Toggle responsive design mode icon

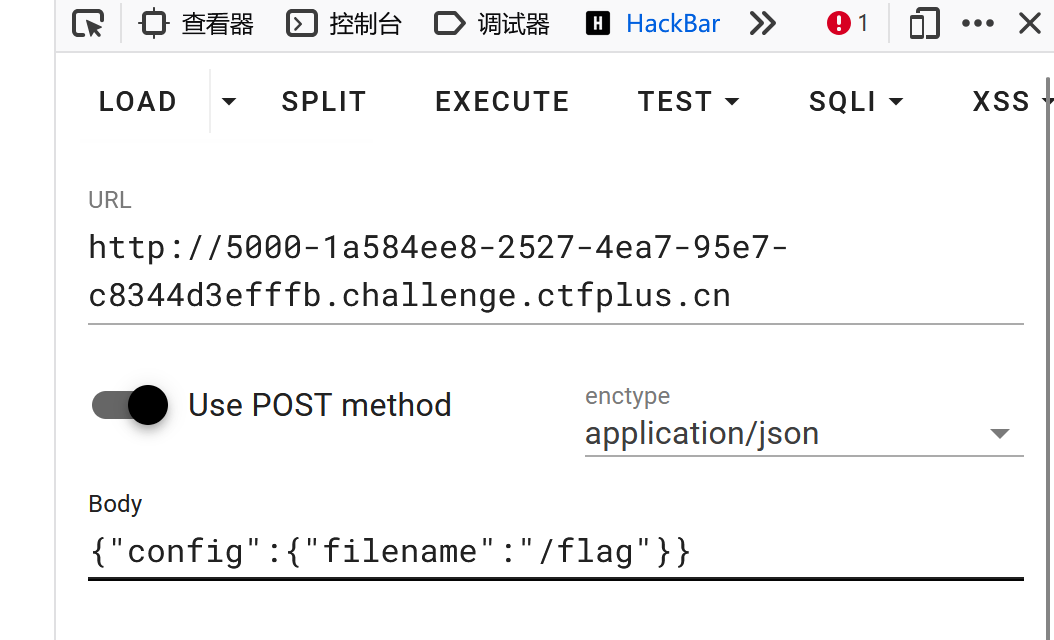coord(922,24)
